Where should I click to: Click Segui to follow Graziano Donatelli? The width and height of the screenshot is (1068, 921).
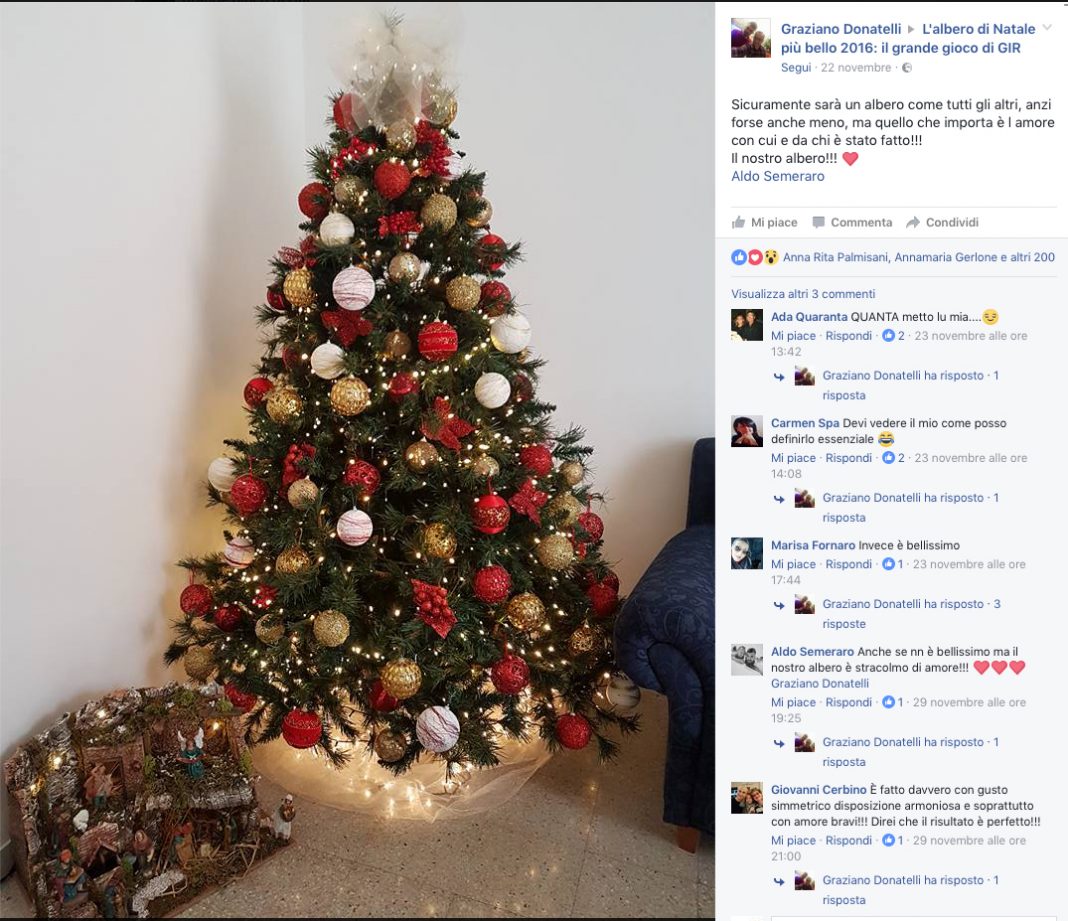pos(796,67)
